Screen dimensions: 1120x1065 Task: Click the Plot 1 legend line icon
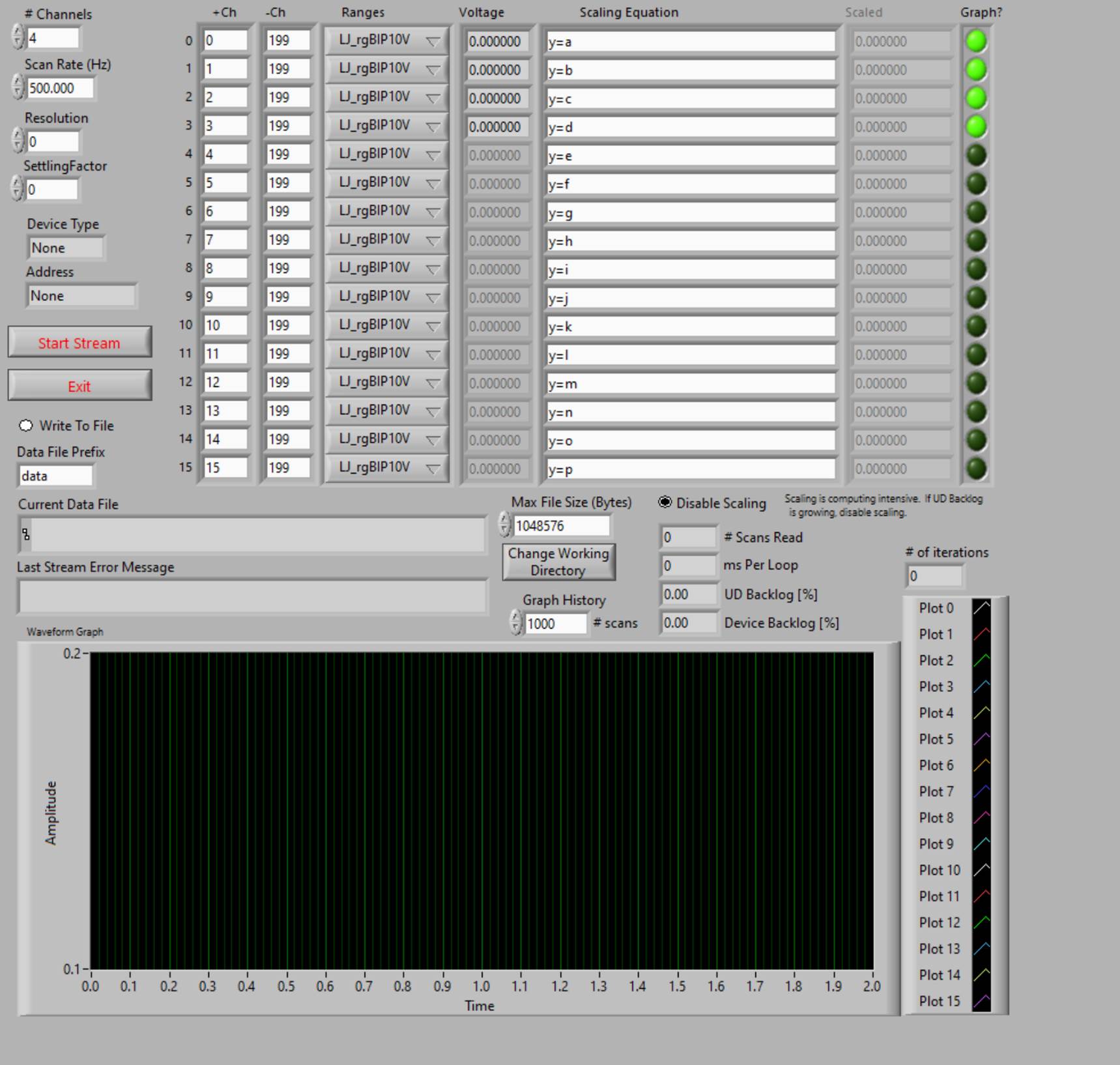[981, 634]
